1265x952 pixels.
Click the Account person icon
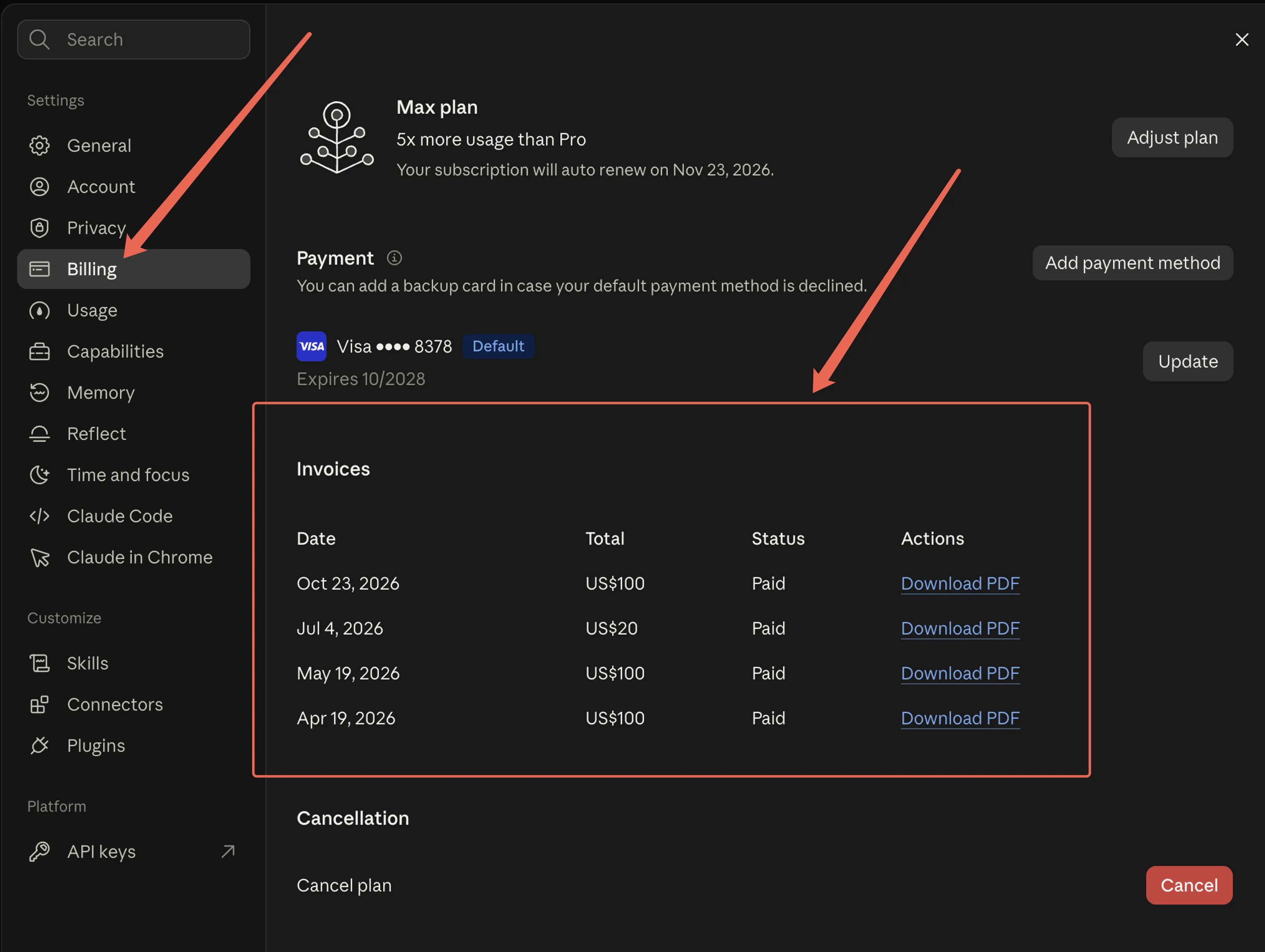pyautogui.click(x=40, y=187)
